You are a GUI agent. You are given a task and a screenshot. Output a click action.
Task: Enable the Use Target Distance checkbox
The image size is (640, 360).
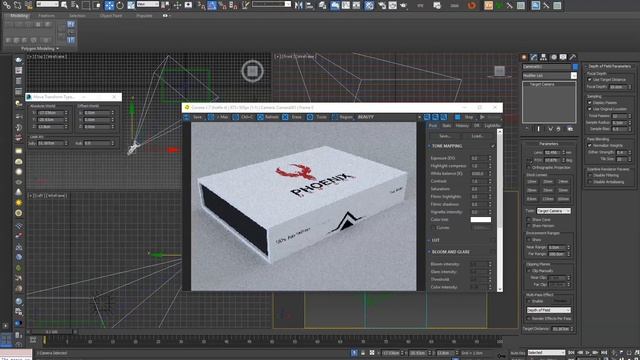click(590, 80)
